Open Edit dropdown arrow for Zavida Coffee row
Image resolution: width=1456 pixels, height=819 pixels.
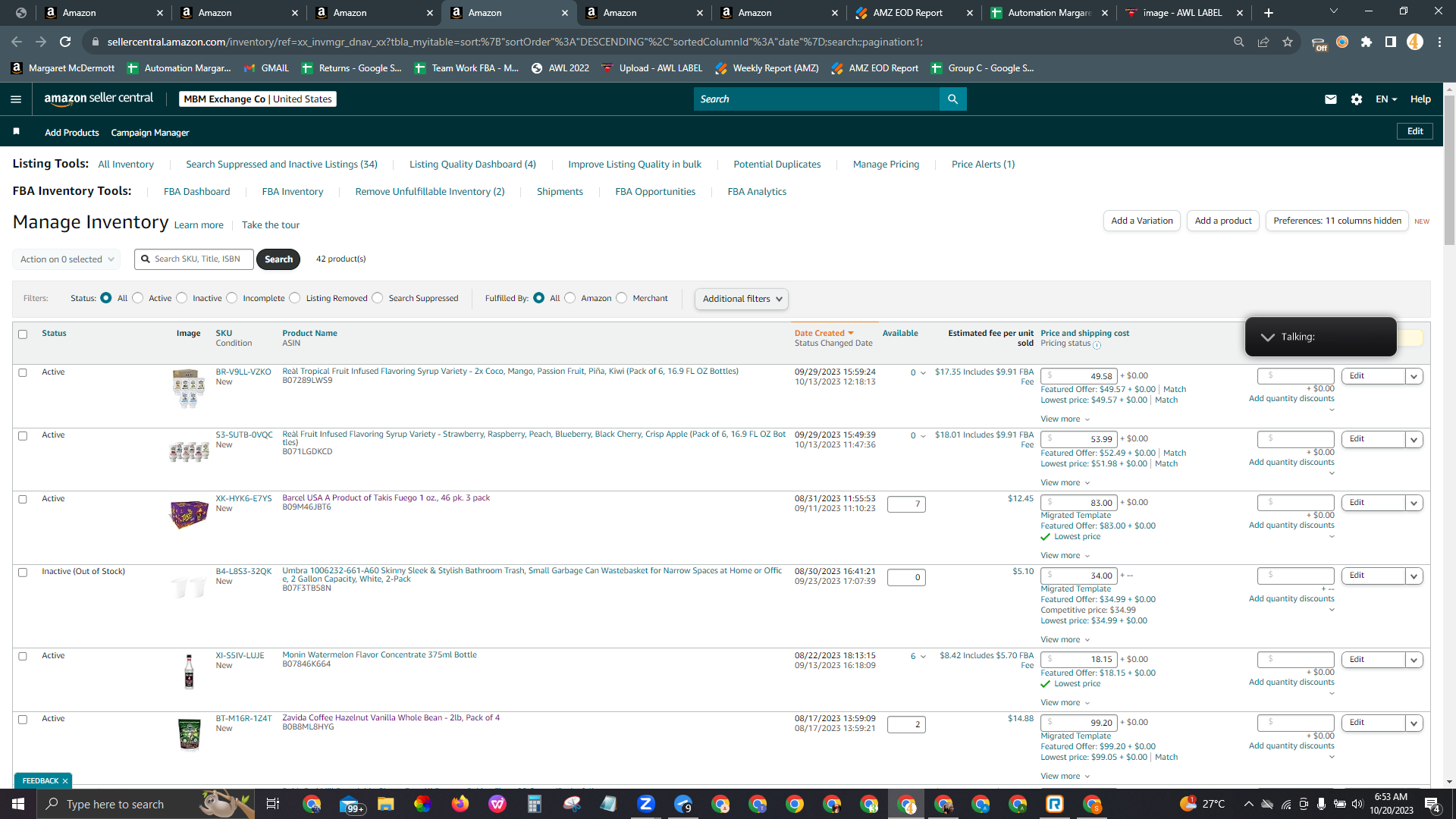(x=1414, y=723)
